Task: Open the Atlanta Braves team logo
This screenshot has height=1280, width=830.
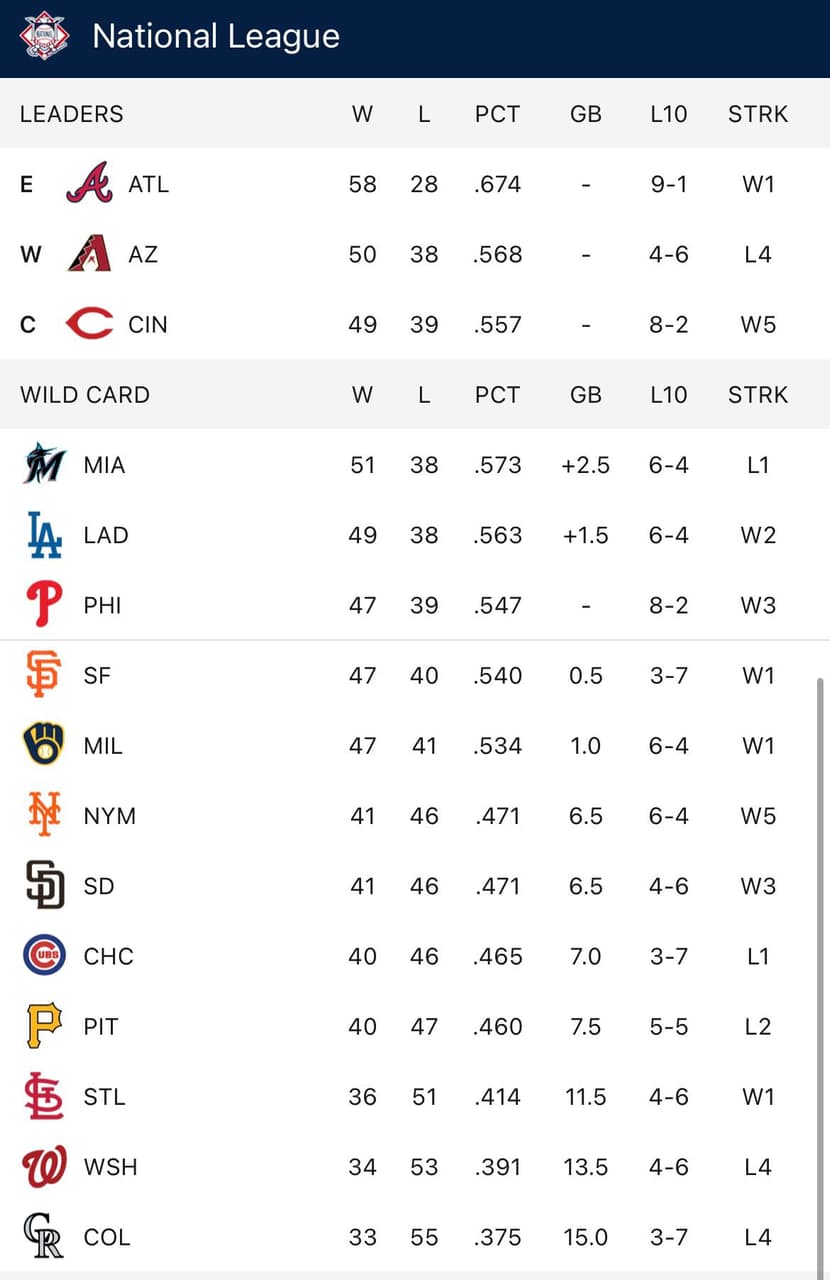Action: [x=89, y=184]
